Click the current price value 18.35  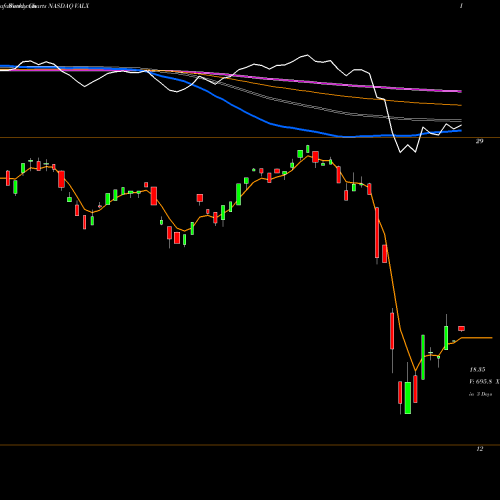point(477,370)
